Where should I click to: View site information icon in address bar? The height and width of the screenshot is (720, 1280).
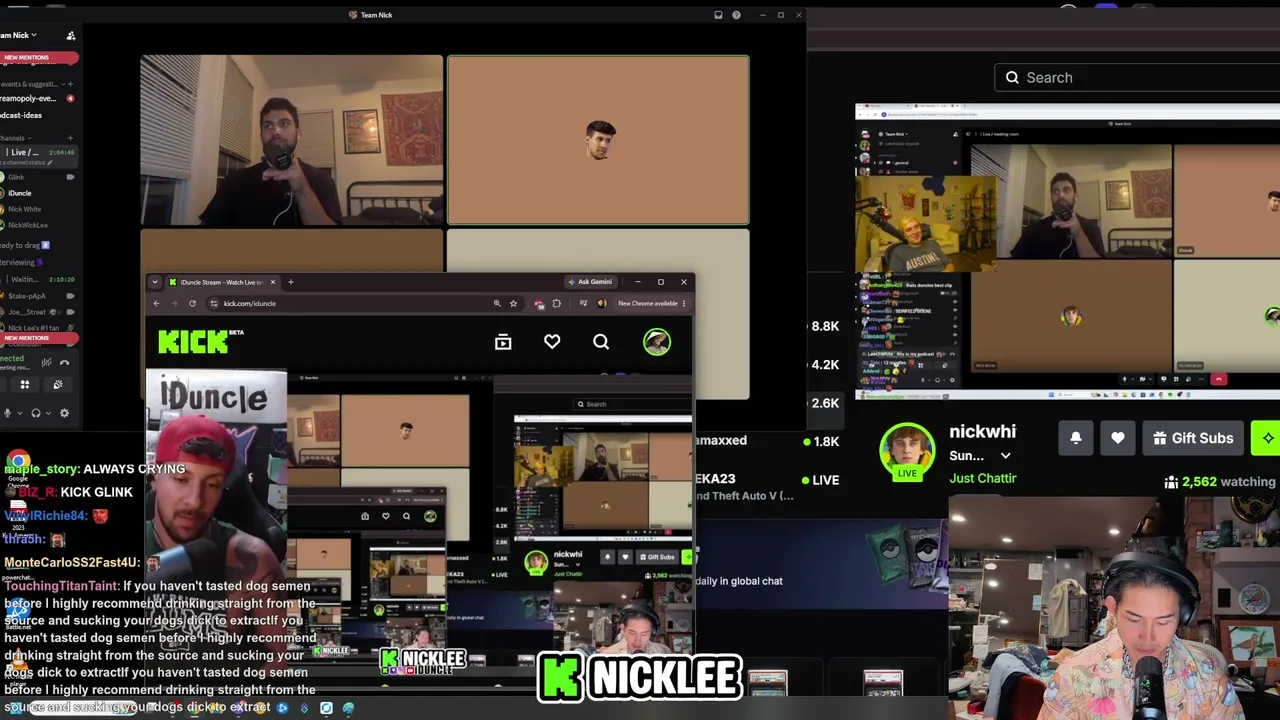213,303
